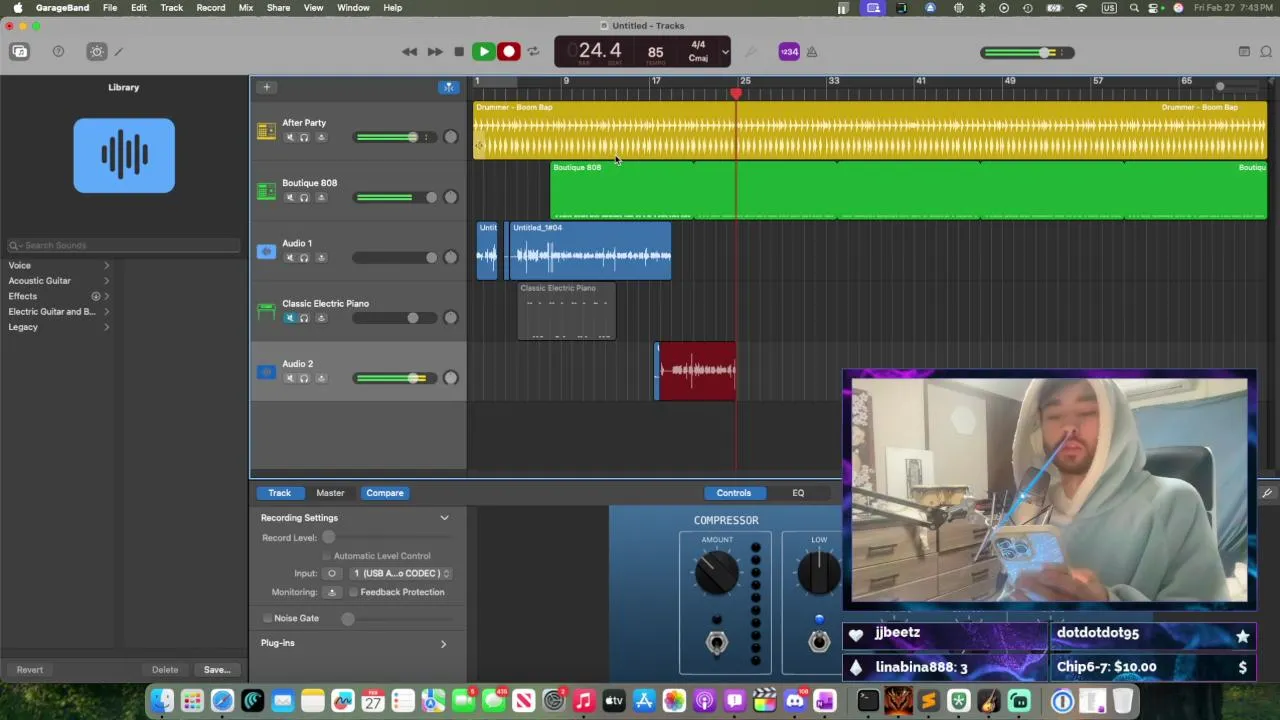Adjust the After Party volume slider

pos(395,137)
